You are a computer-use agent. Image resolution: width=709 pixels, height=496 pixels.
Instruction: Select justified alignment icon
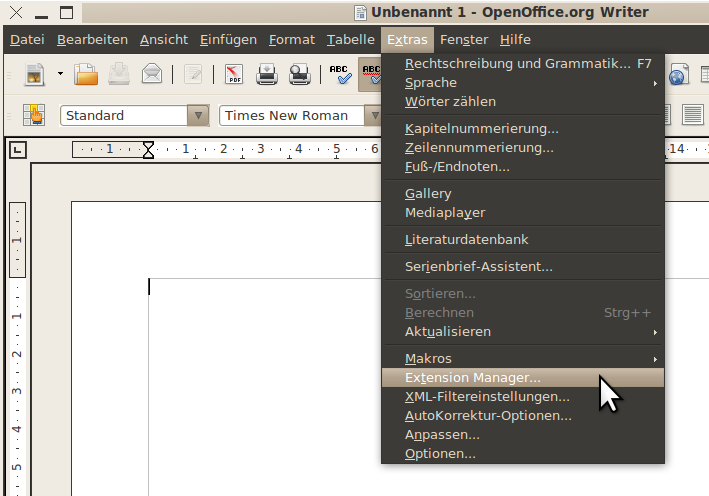click(693, 115)
